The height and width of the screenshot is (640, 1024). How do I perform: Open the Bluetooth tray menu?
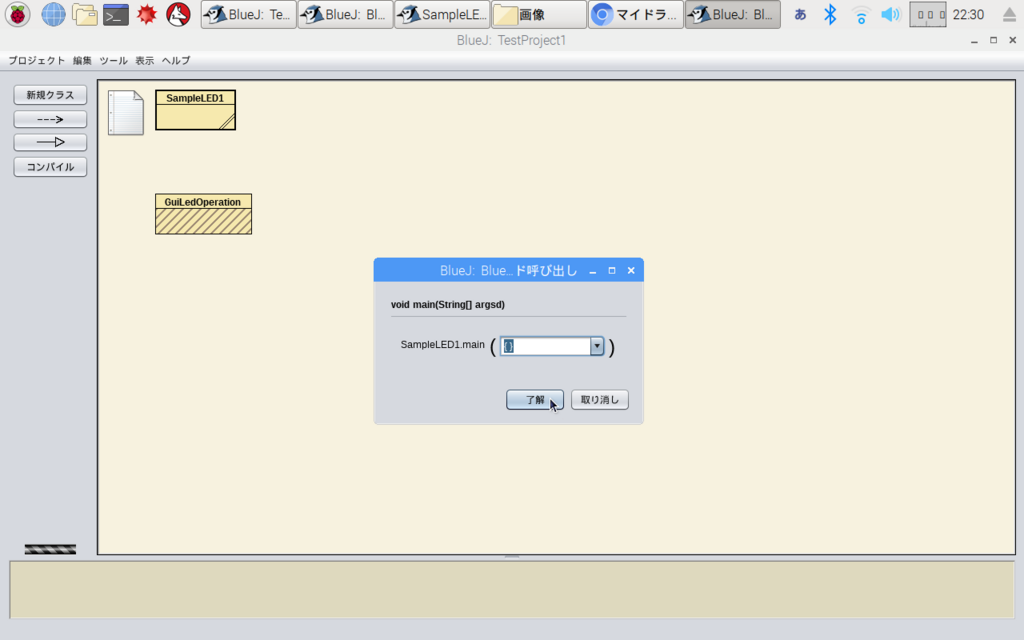pos(830,14)
